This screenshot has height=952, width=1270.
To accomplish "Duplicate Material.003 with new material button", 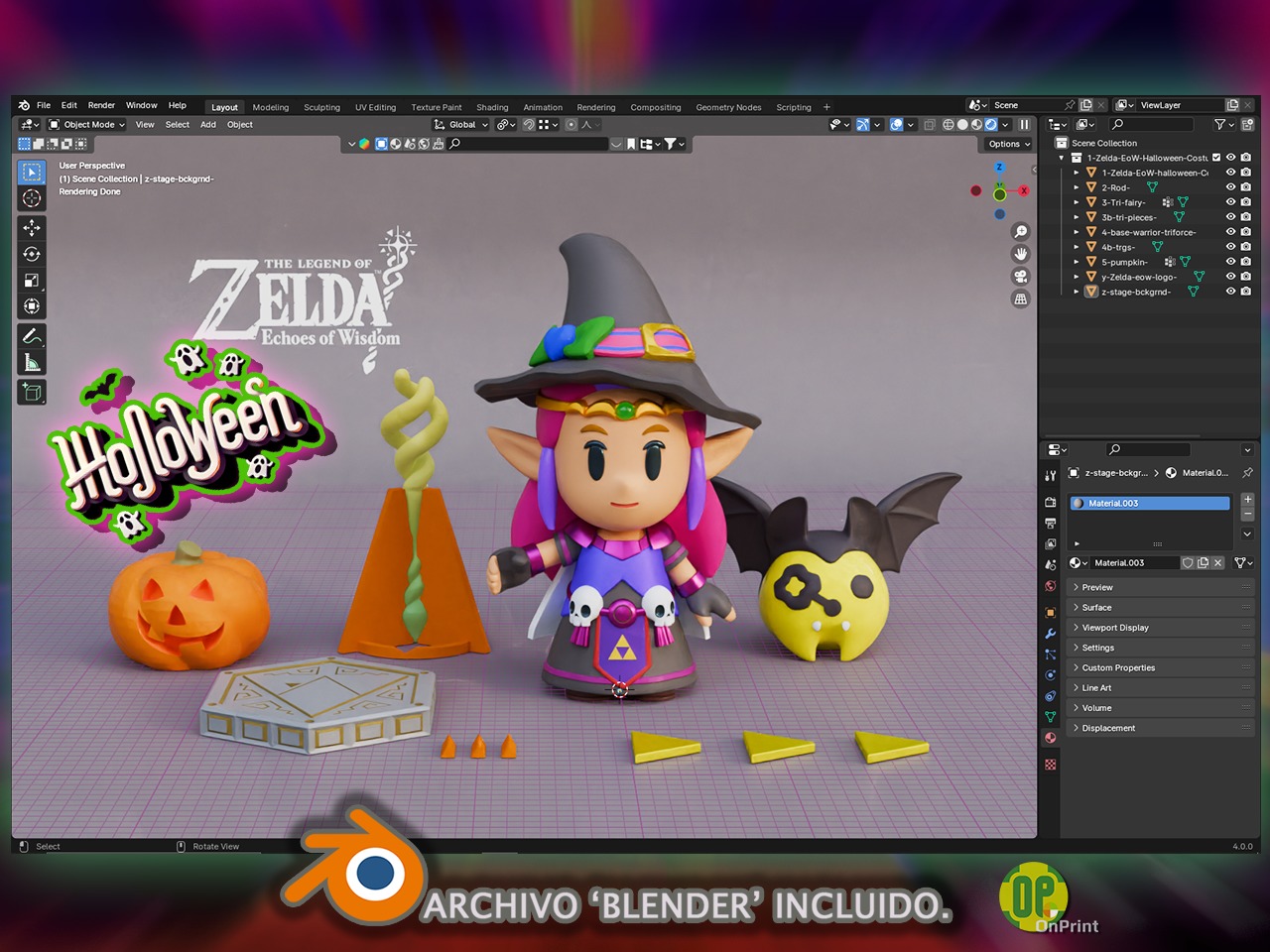I will pyautogui.click(x=1203, y=562).
